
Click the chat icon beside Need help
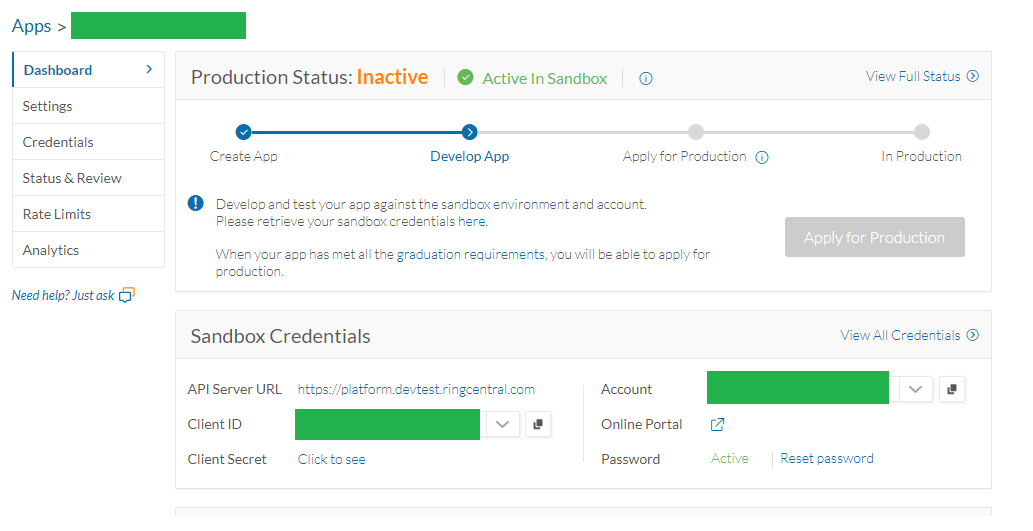(x=126, y=295)
